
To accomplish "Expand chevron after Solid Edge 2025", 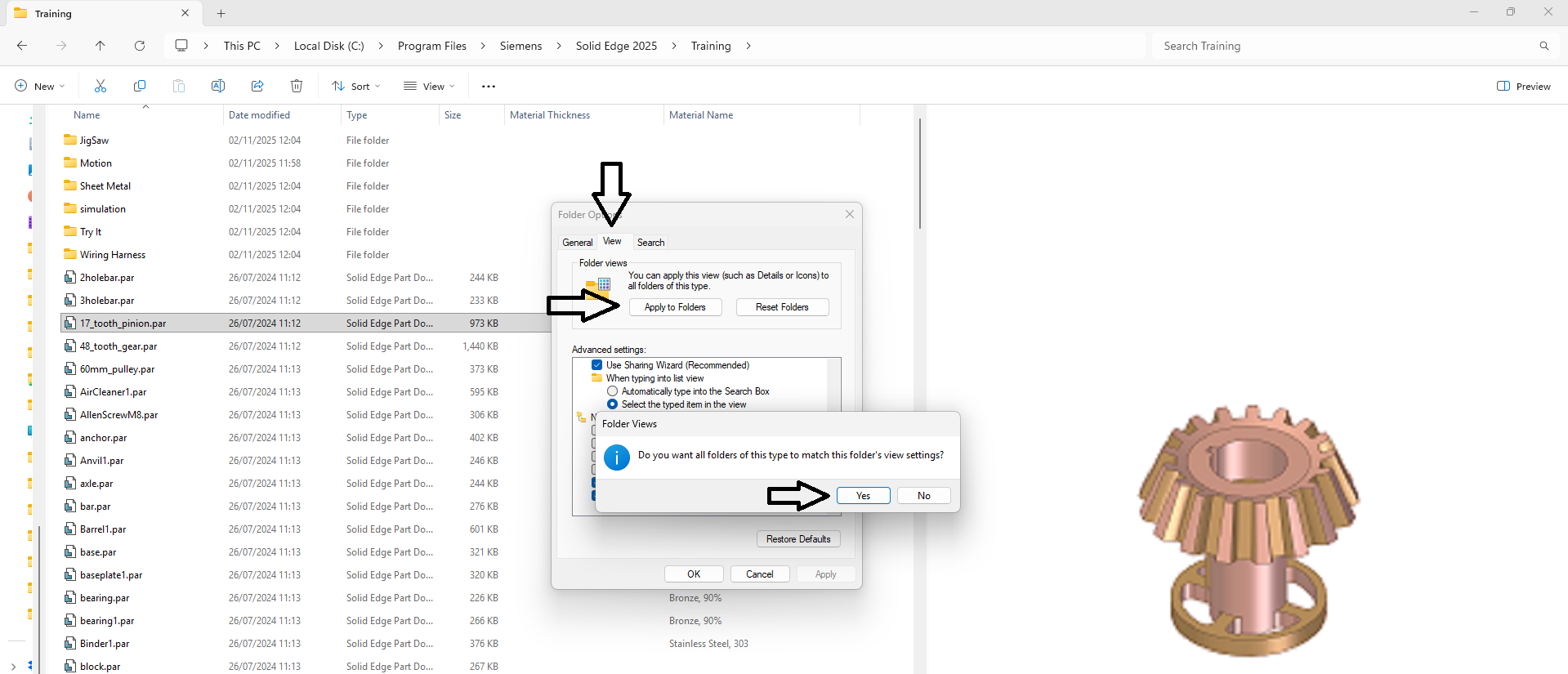I will pos(674,46).
